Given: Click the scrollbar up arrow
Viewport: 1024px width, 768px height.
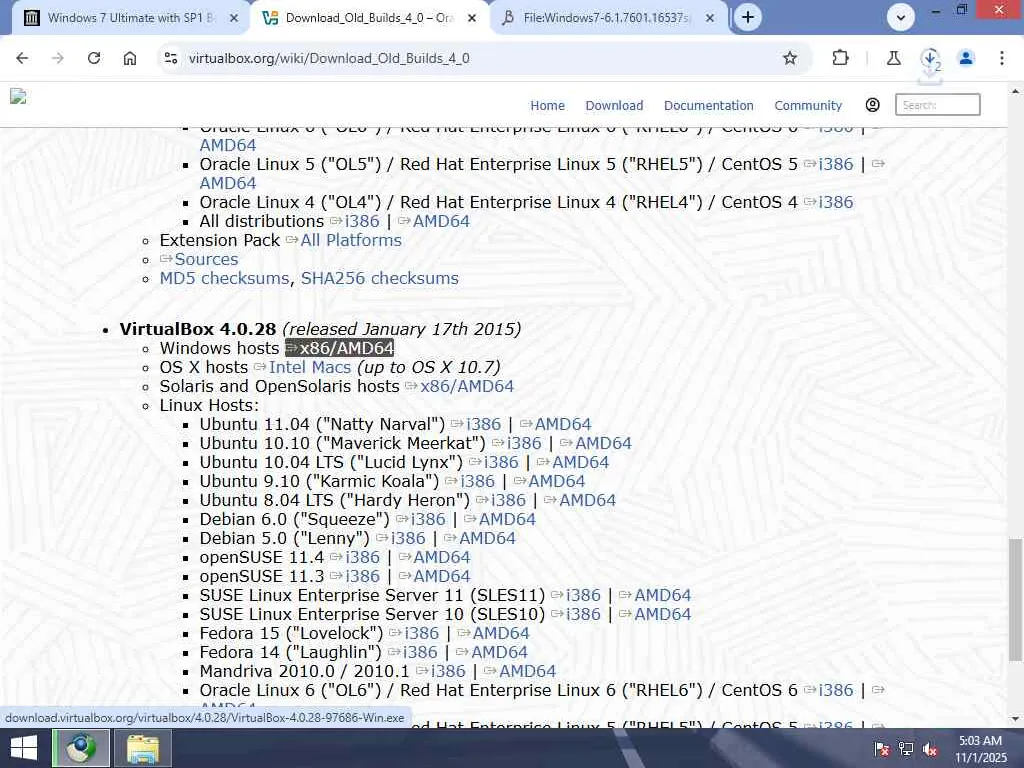Looking at the screenshot, I should tap(1015, 92).
